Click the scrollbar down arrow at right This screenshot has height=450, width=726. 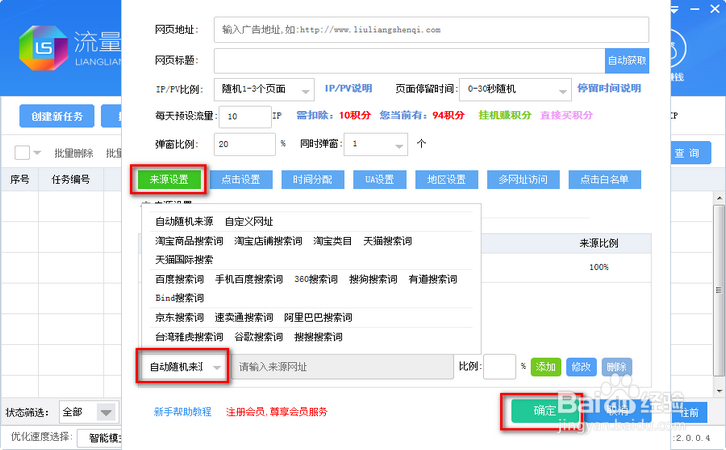pos(719,392)
